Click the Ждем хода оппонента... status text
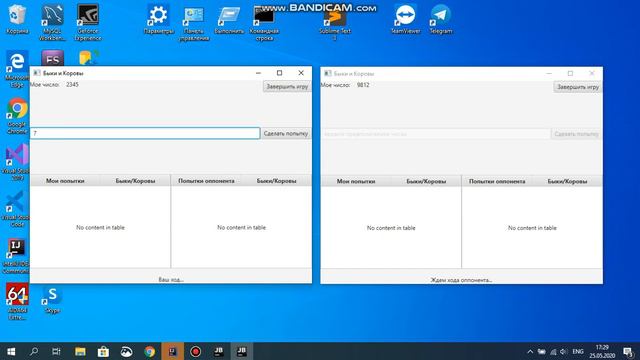The height and width of the screenshot is (360, 640). tap(461, 280)
